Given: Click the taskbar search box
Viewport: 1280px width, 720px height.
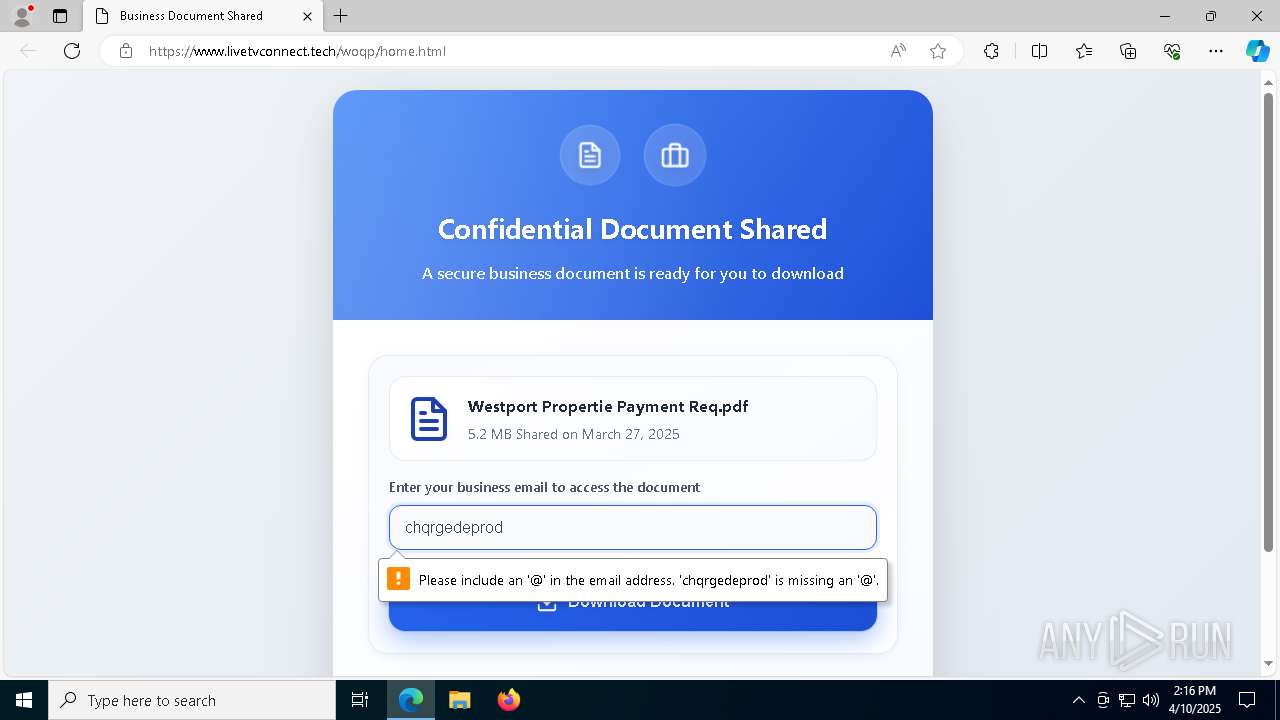Looking at the screenshot, I should pyautogui.click(x=192, y=700).
